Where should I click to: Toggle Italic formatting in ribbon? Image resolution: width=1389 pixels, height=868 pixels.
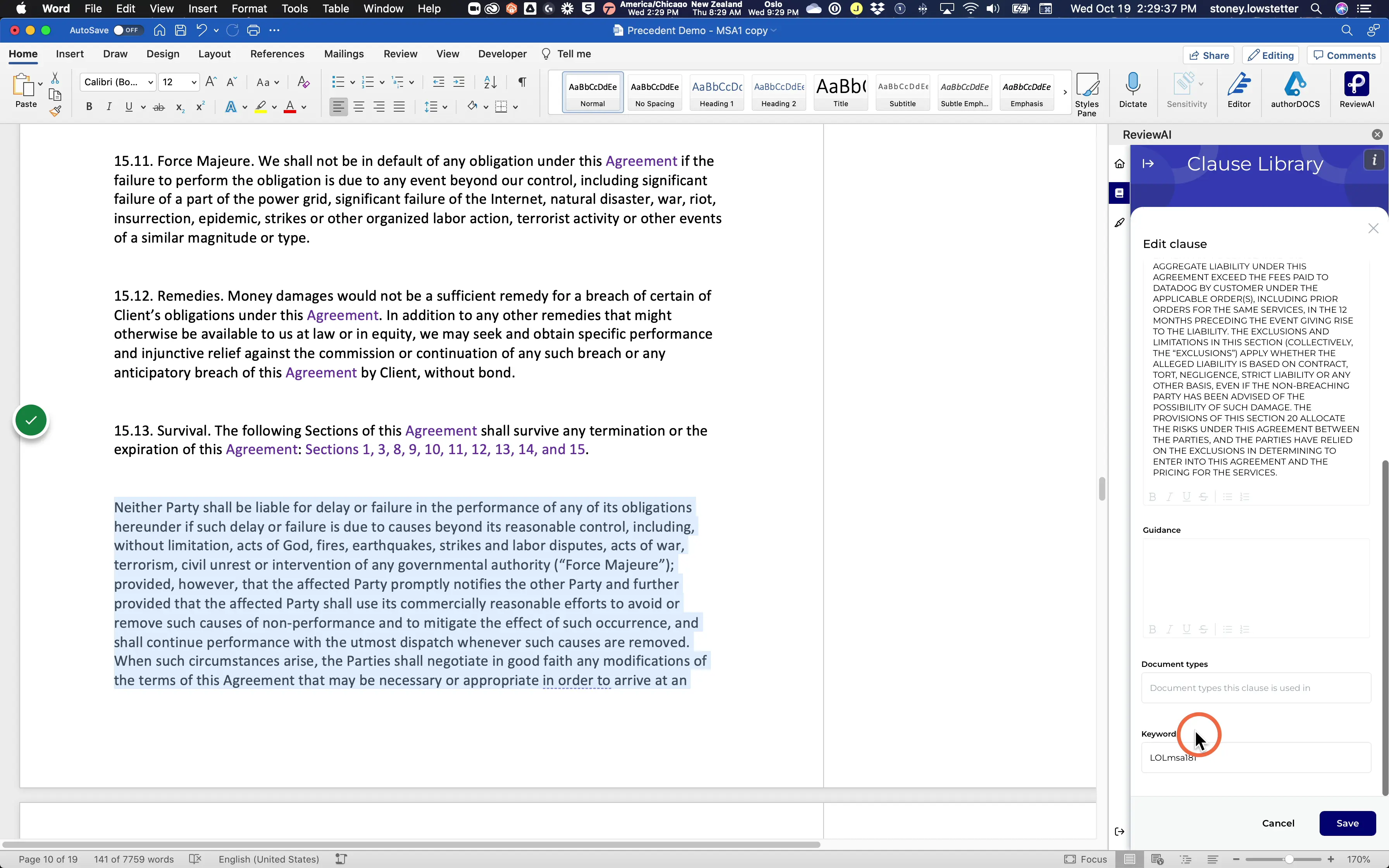pyautogui.click(x=109, y=107)
